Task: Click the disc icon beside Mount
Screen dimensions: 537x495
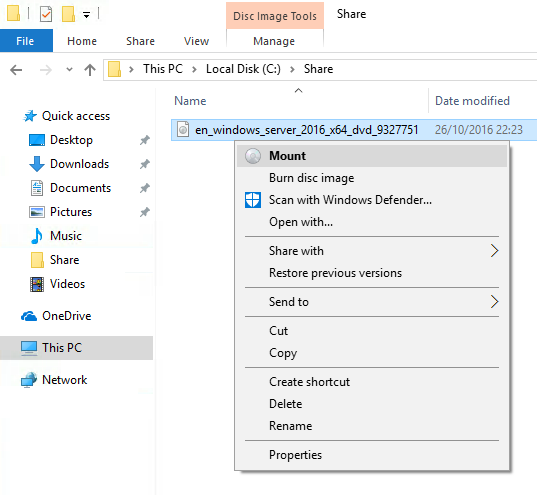Action: point(253,156)
